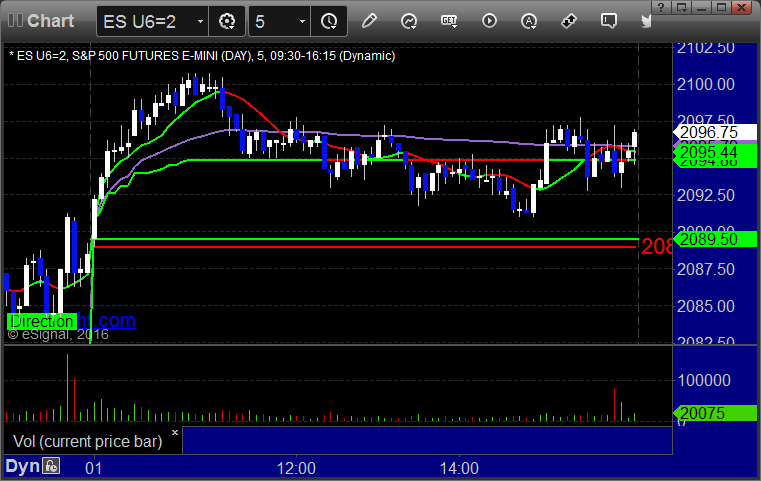Click the chart grip handle beside the Chart title
Image resolution: width=761 pixels, height=481 pixels.
15,21
